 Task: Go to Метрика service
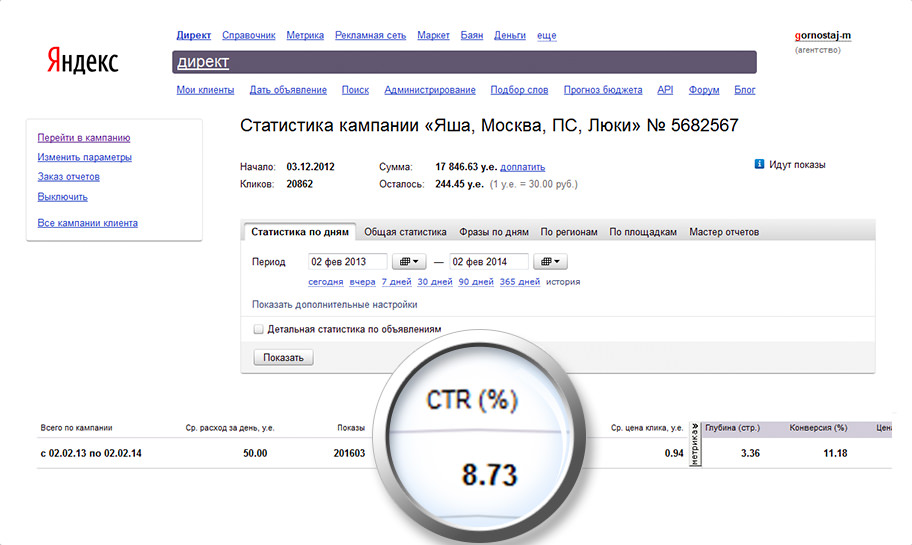[x=305, y=35]
